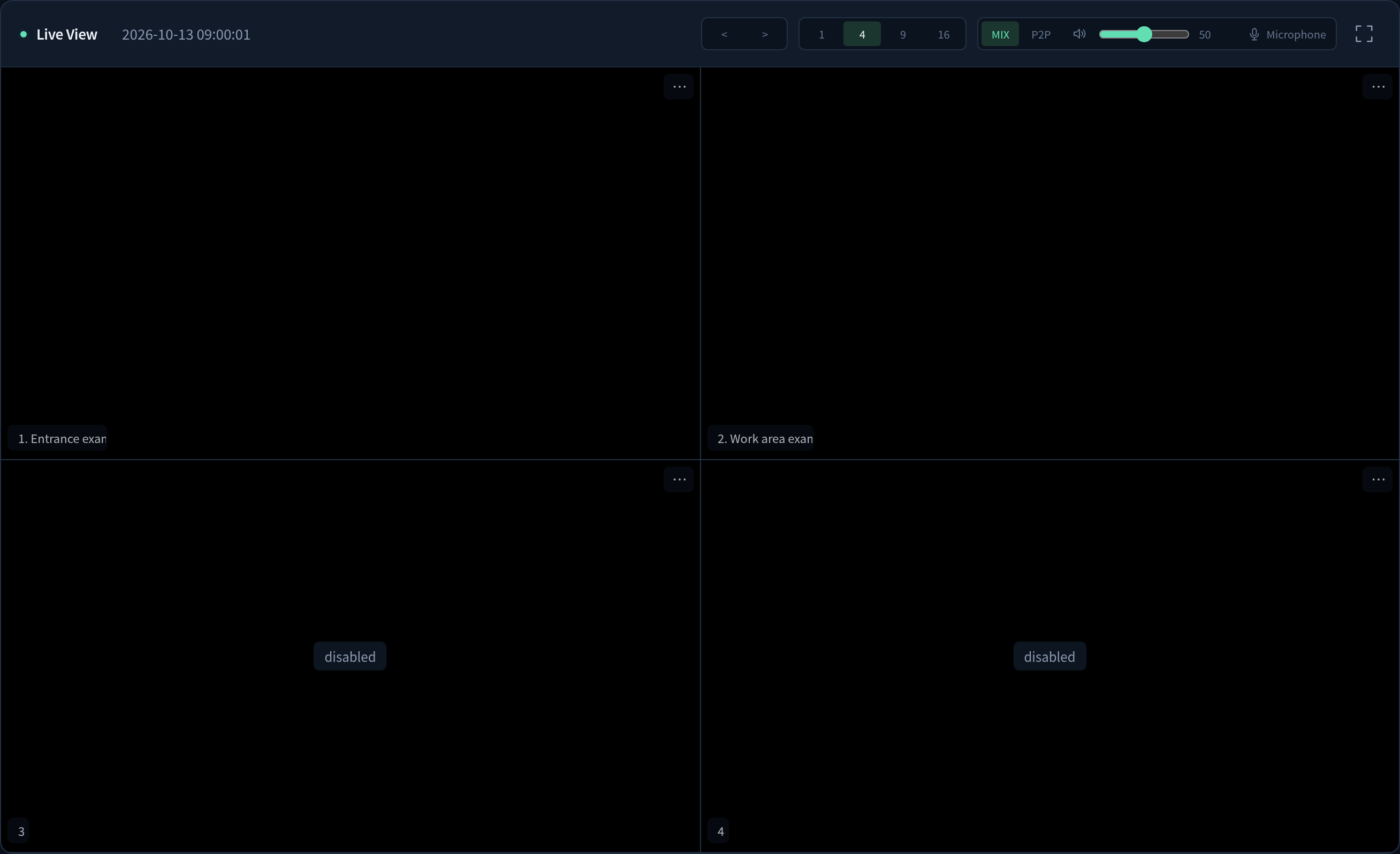
Task: Go to next camera page
Action: (x=765, y=34)
